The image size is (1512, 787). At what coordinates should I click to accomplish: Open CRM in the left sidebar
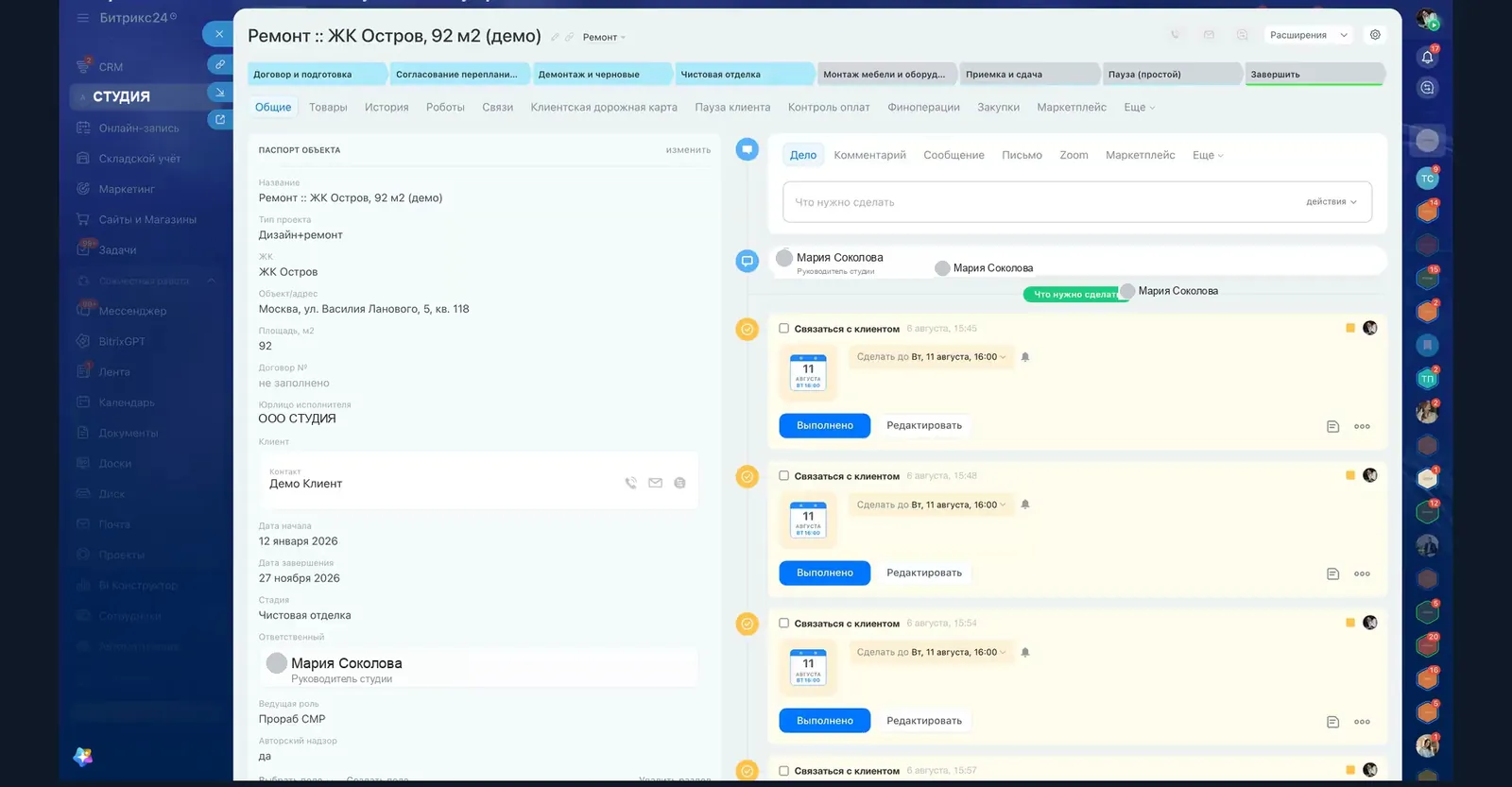point(111,67)
